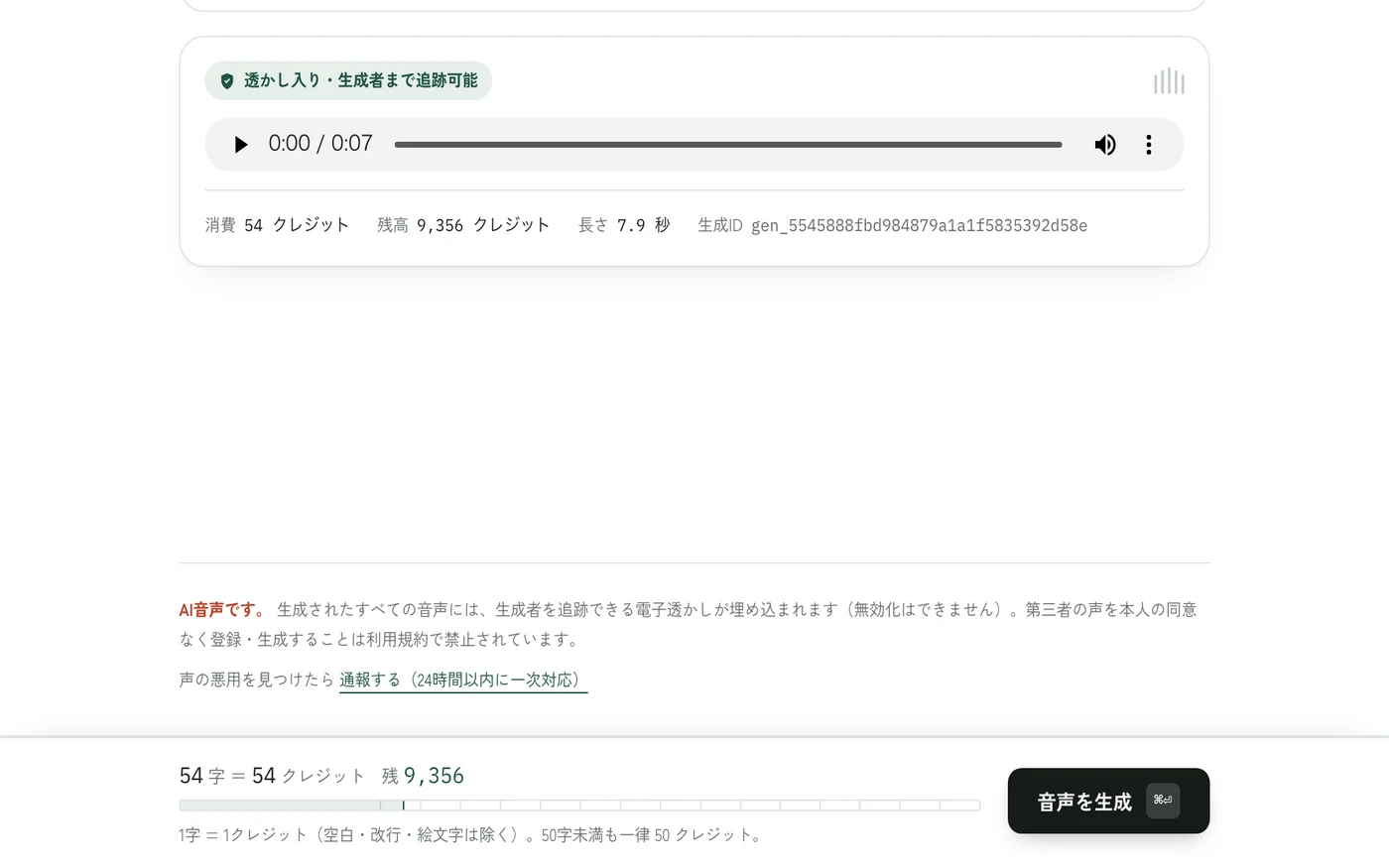Click the red AI音声です。 warning text

(223, 610)
